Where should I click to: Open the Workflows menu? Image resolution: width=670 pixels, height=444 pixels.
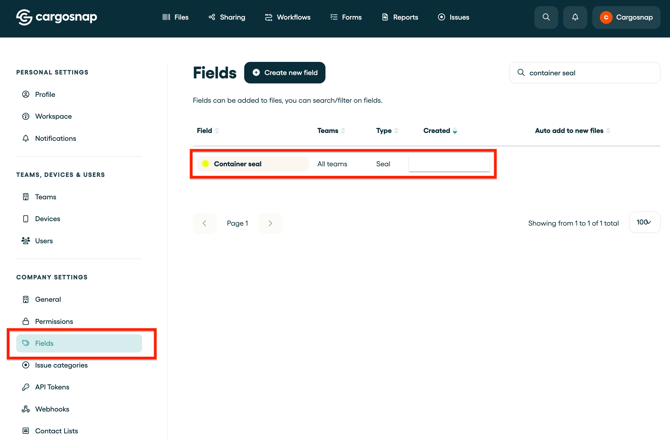coord(288,17)
